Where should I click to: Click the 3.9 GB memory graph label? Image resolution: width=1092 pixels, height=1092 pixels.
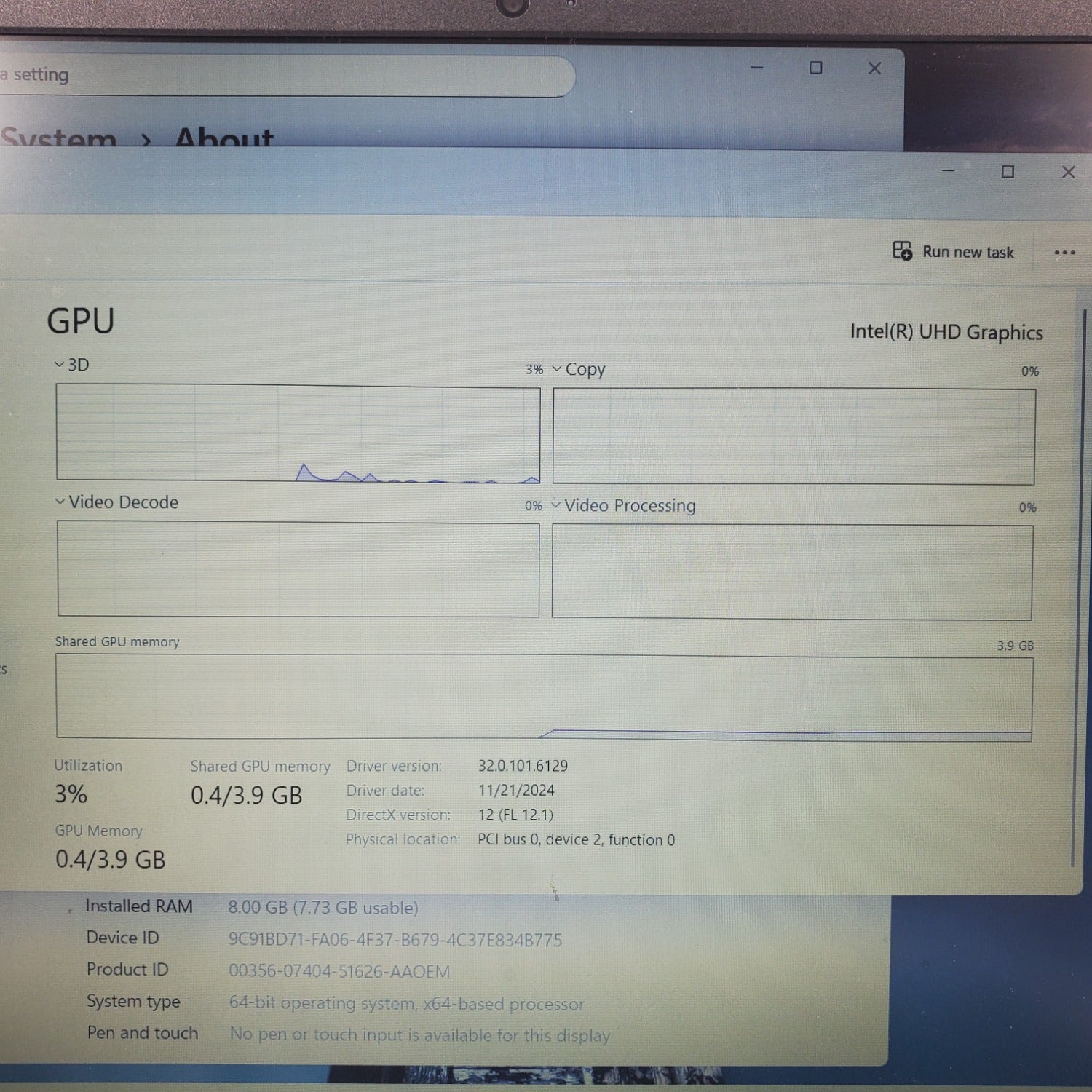(1015, 646)
